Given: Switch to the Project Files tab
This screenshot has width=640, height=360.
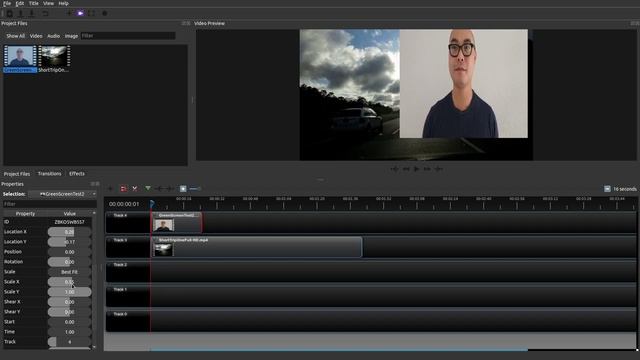Looking at the screenshot, I should pyautogui.click(x=17, y=174).
